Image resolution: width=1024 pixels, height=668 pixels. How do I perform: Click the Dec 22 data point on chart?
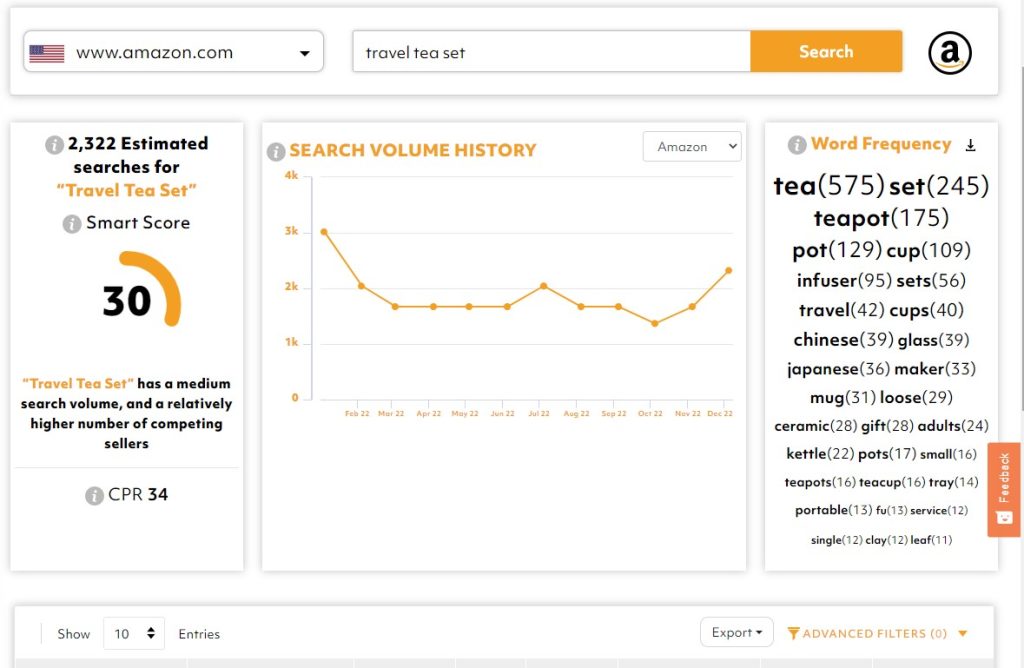point(729,270)
